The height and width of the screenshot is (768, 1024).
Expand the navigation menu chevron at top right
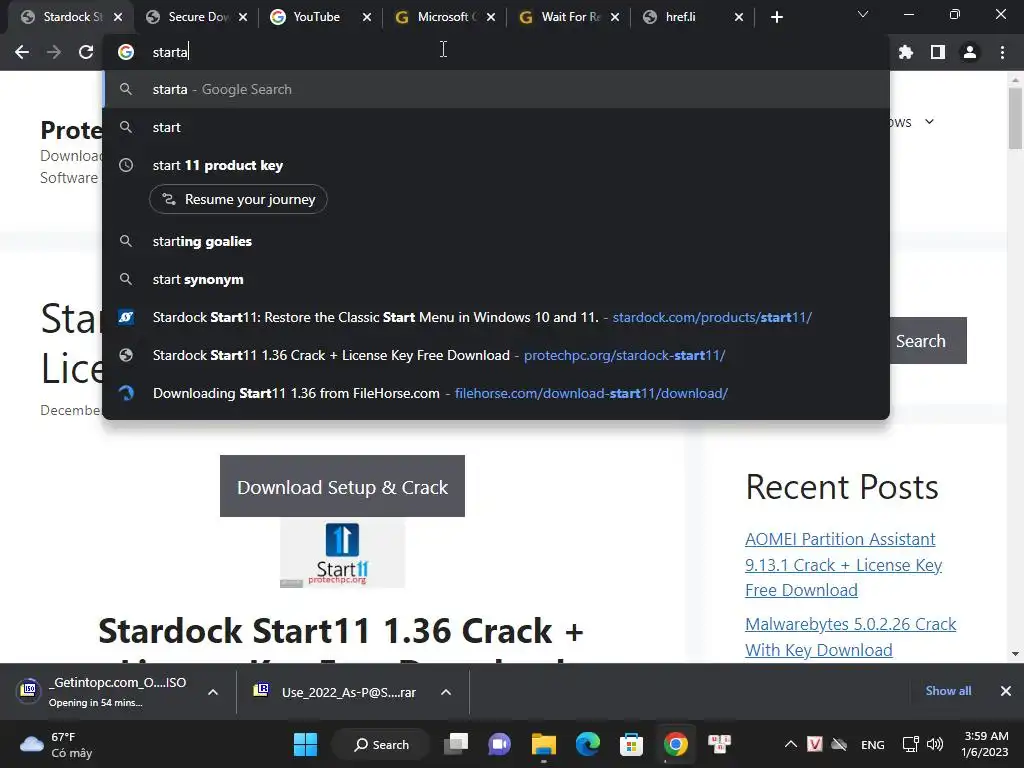[x=929, y=122]
